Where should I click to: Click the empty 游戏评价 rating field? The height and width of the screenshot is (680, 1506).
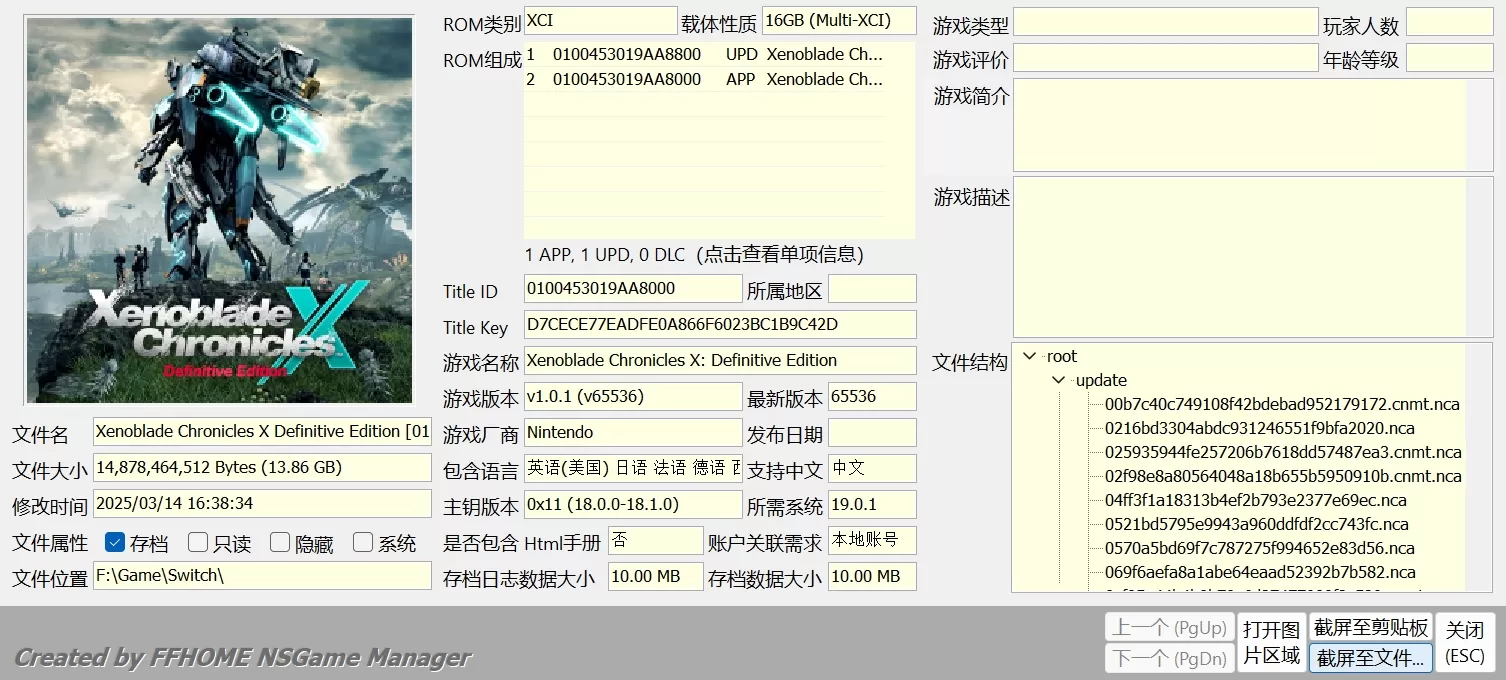click(x=1166, y=58)
